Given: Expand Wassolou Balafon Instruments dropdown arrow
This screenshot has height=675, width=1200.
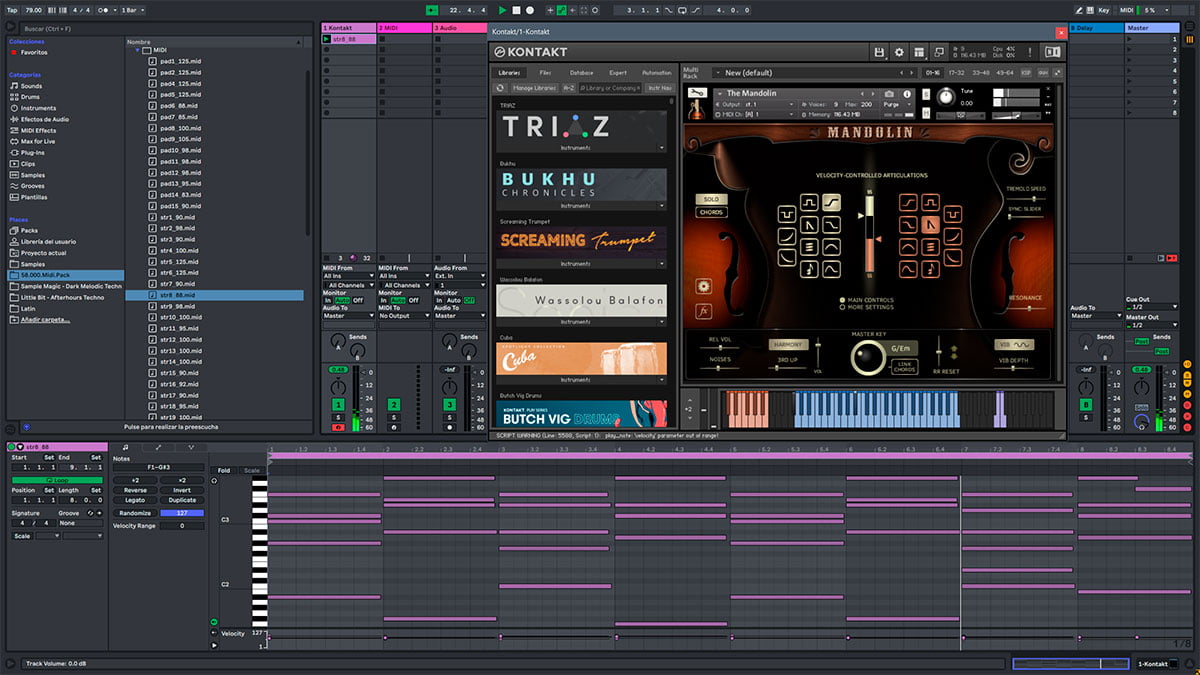Looking at the screenshot, I should pos(661,322).
